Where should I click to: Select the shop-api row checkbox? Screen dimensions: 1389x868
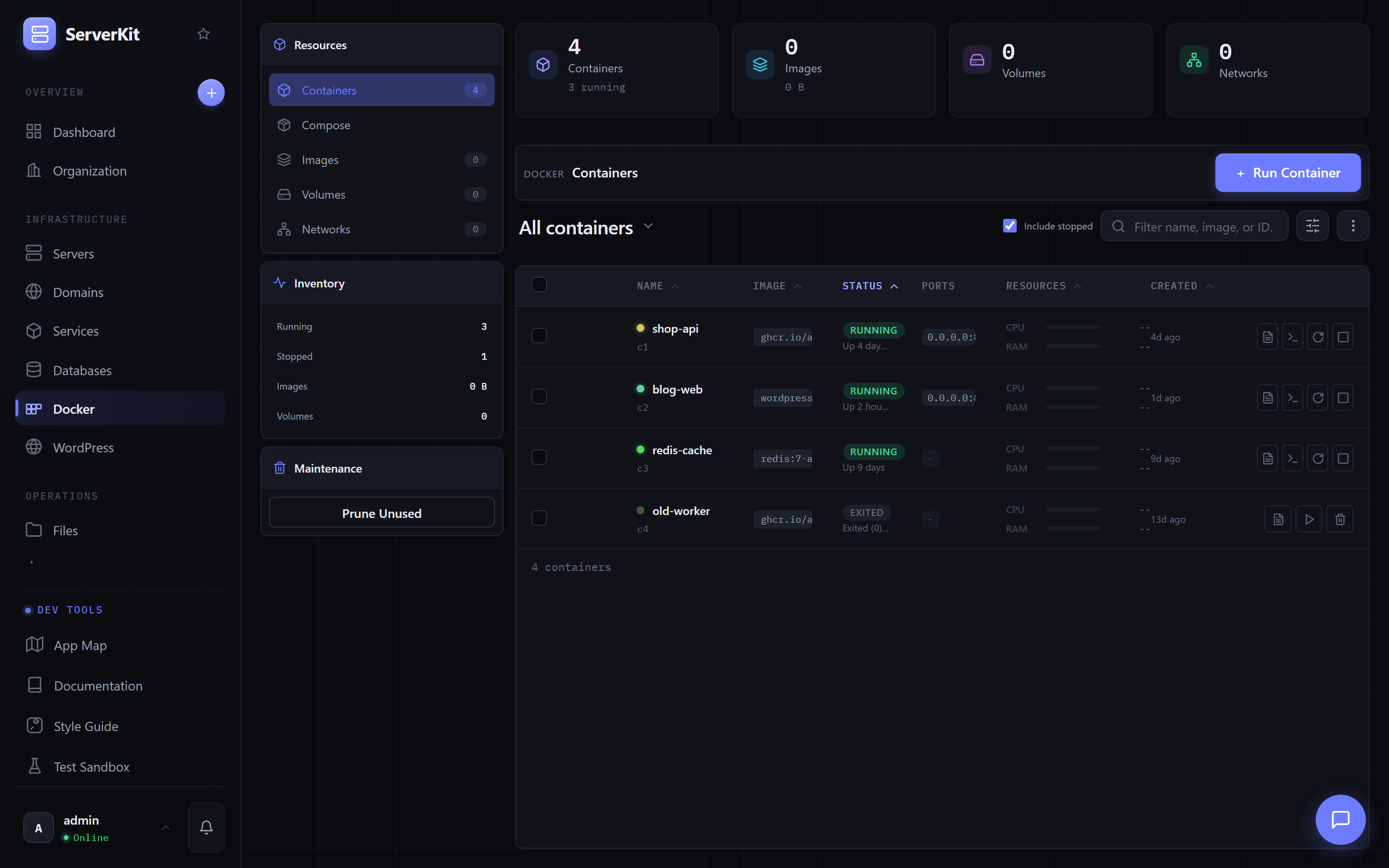coord(539,336)
